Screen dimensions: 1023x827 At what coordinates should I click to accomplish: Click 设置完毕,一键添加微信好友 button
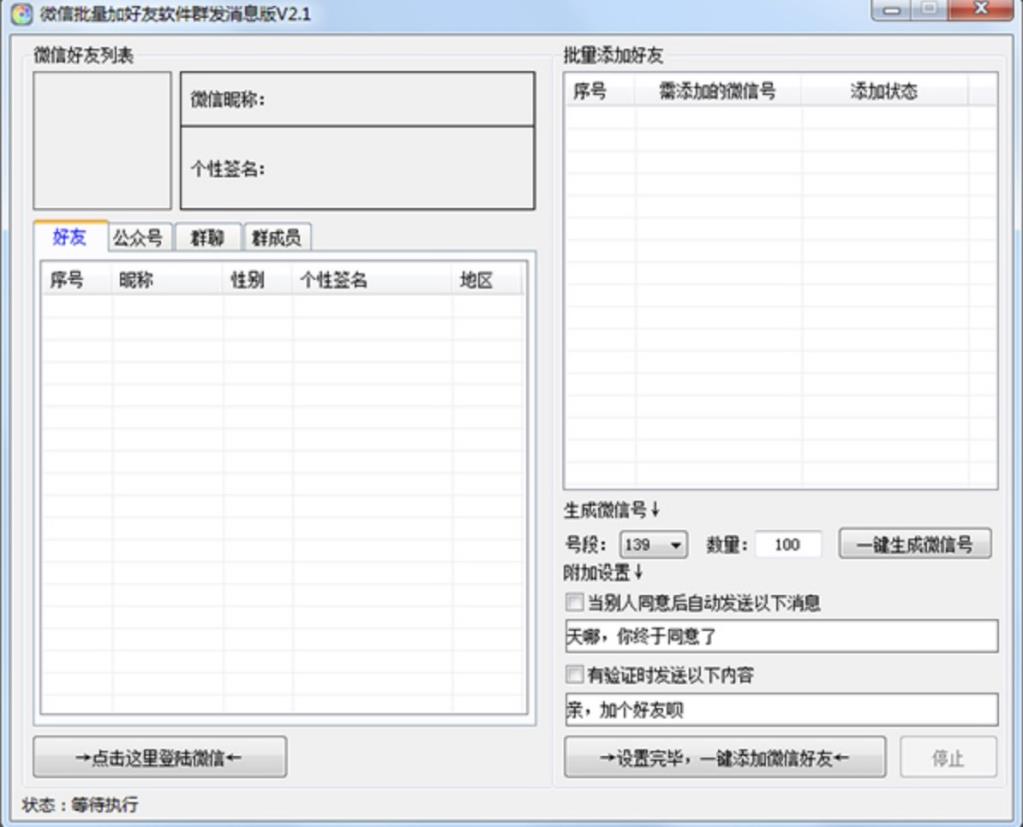[725, 757]
